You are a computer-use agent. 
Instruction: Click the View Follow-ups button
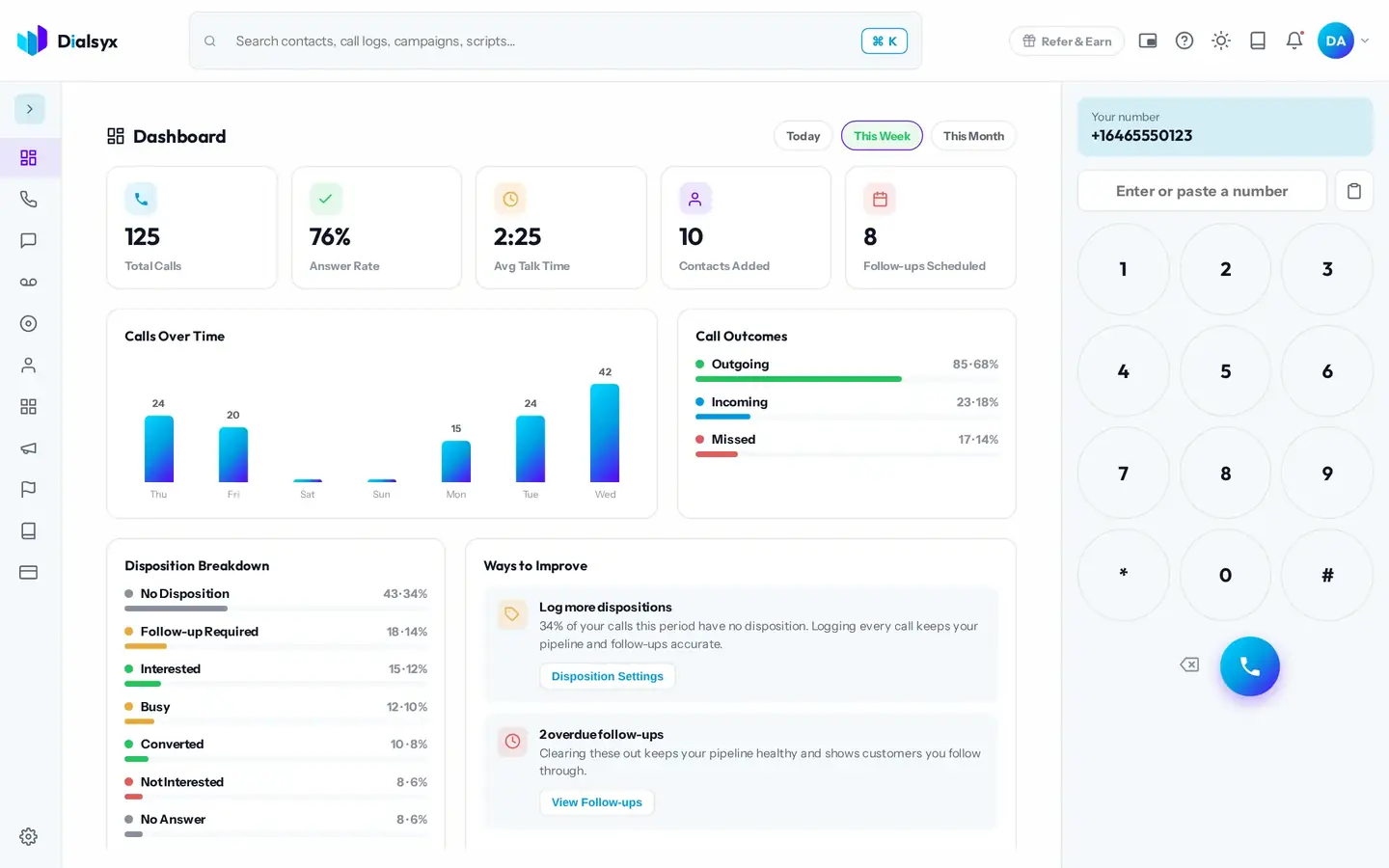[597, 802]
